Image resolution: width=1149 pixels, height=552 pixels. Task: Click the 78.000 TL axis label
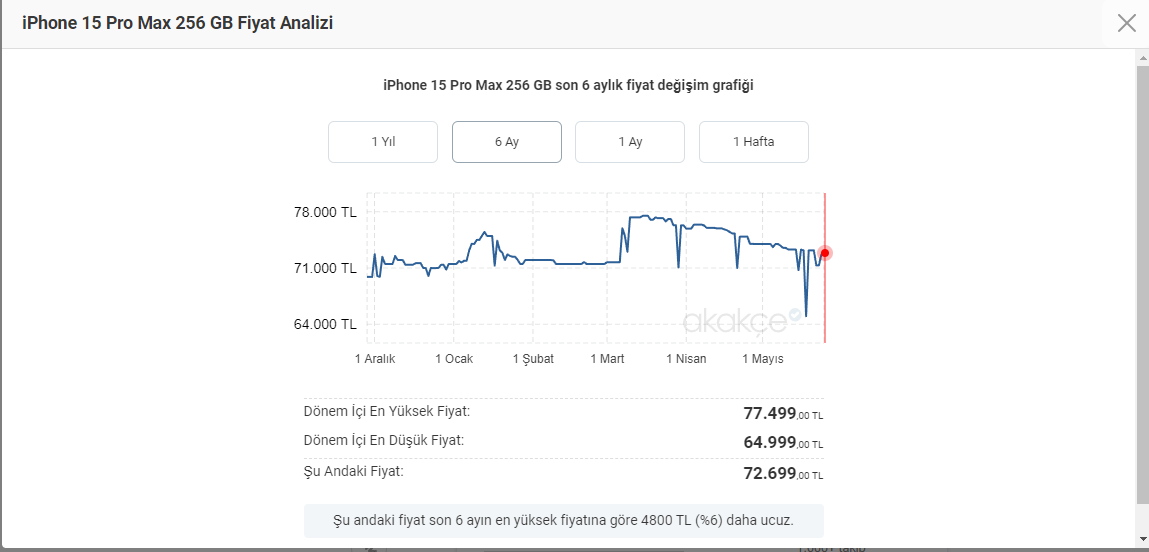pos(325,213)
